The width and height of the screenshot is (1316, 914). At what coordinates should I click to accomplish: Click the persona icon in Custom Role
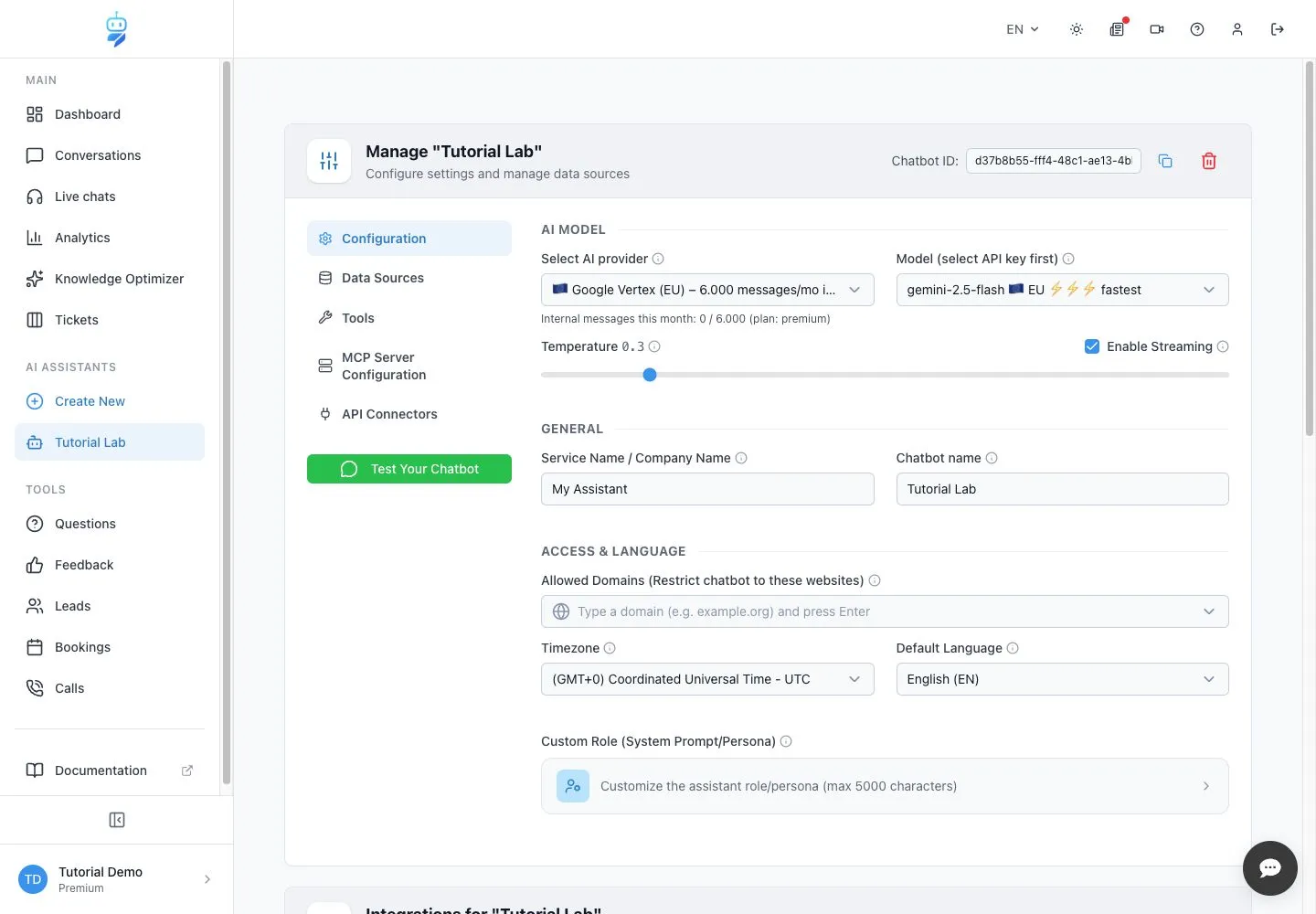pos(573,786)
